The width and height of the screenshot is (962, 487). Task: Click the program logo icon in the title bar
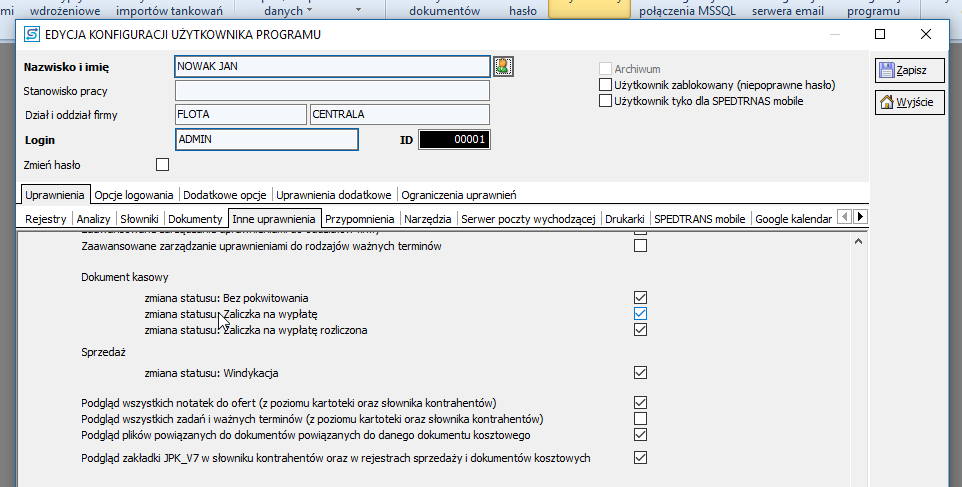(32, 35)
